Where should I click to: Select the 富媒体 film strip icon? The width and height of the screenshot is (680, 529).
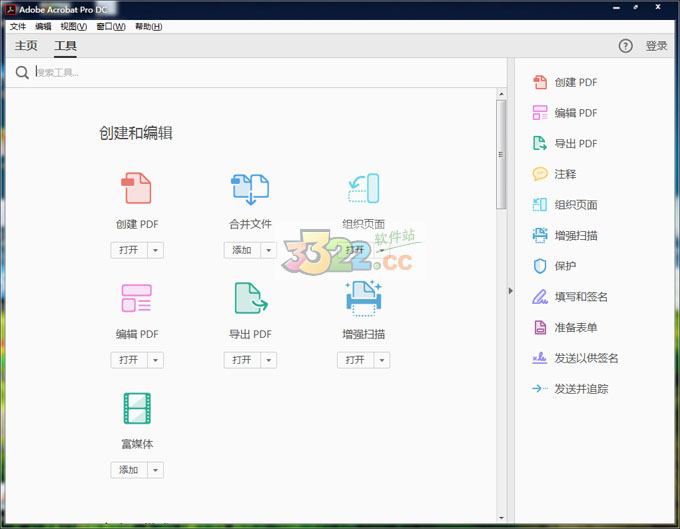pyautogui.click(x=137, y=408)
